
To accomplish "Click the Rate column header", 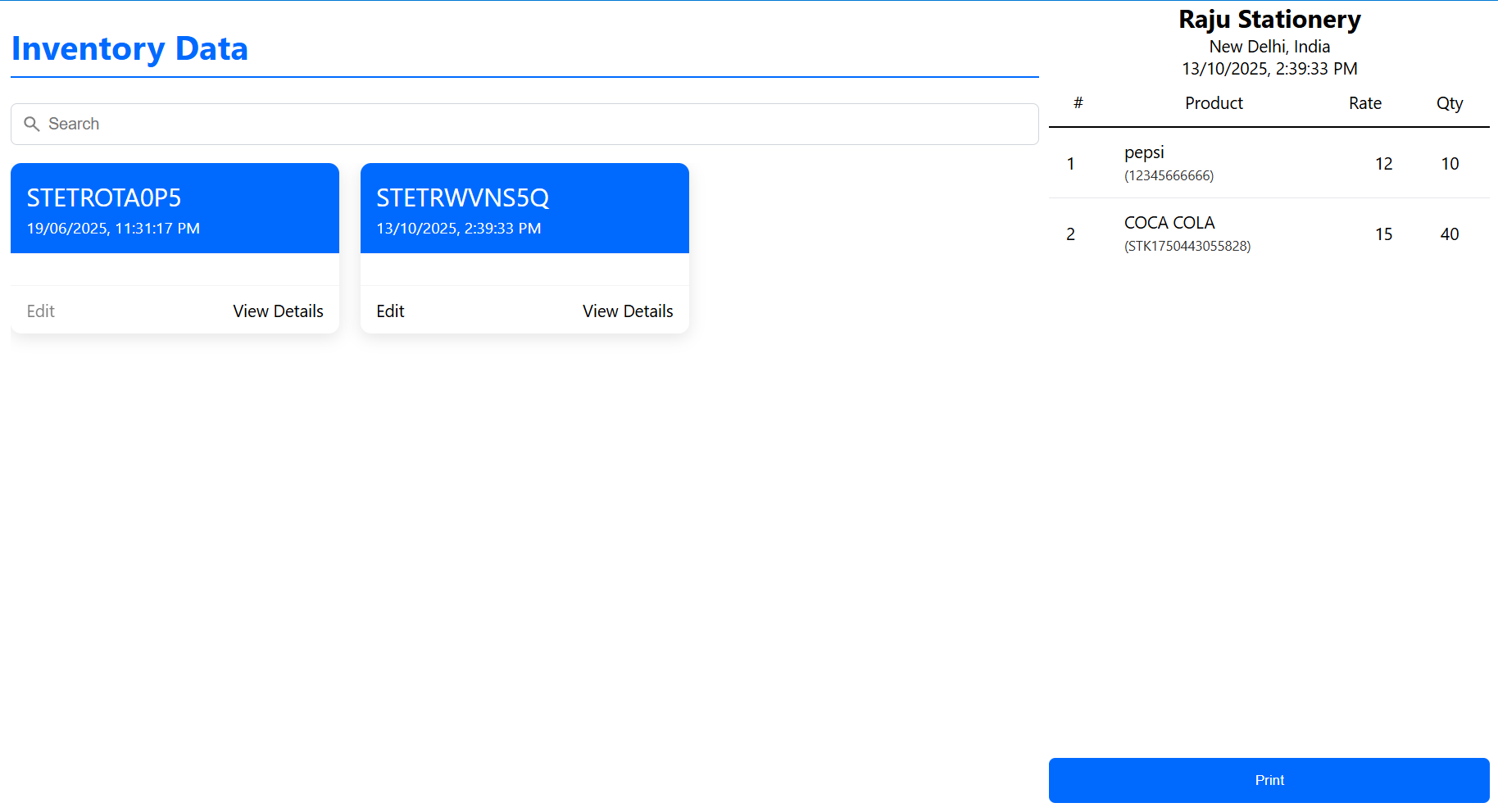I will pyautogui.click(x=1365, y=103).
